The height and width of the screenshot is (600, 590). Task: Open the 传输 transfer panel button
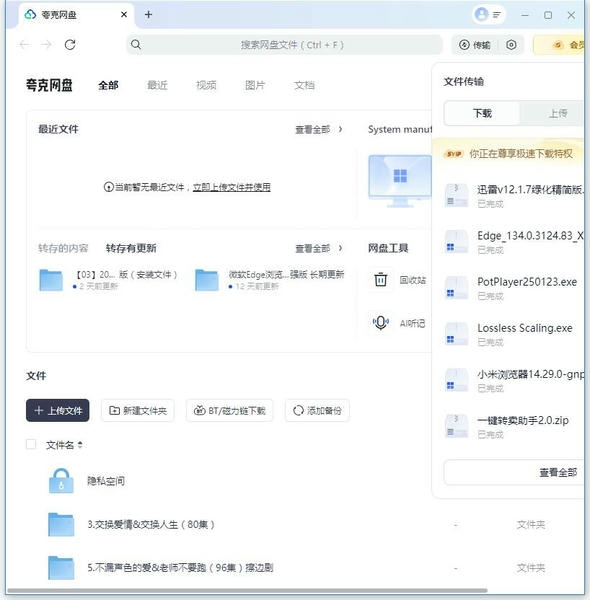click(x=474, y=45)
